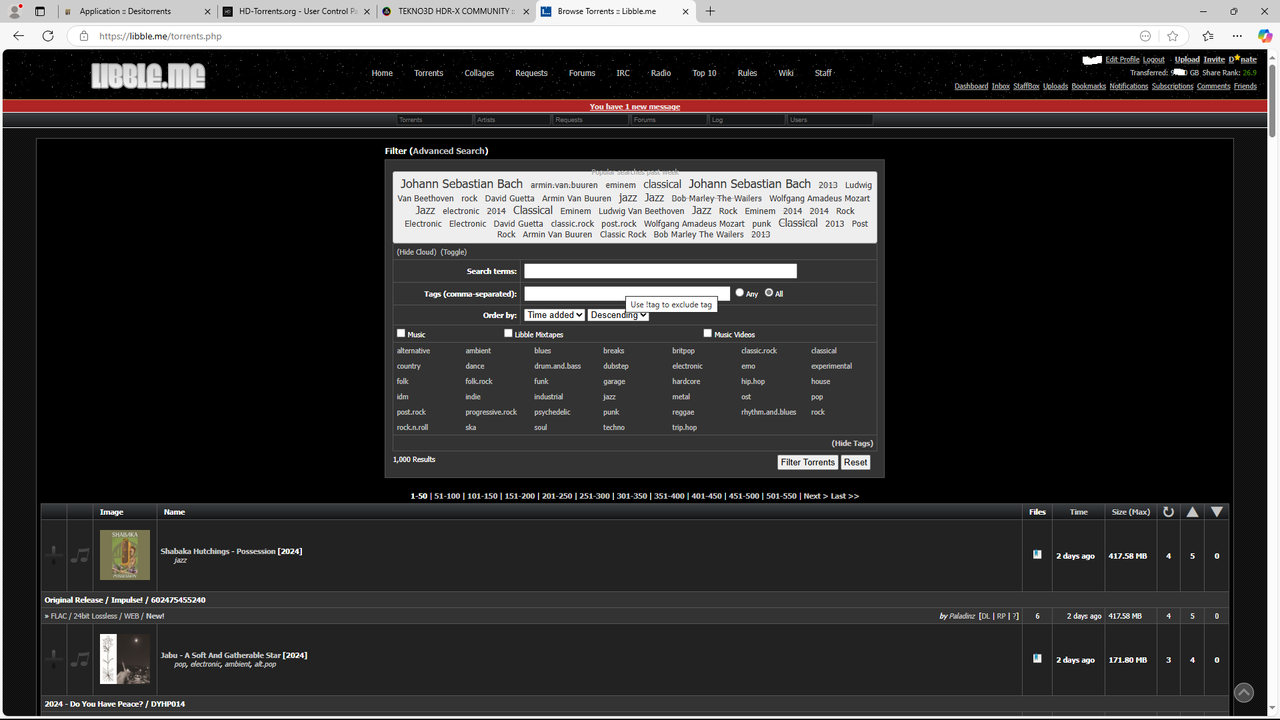Hide the tag cloud with Hide Cloud
Image resolution: width=1280 pixels, height=720 pixels.
click(417, 252)
